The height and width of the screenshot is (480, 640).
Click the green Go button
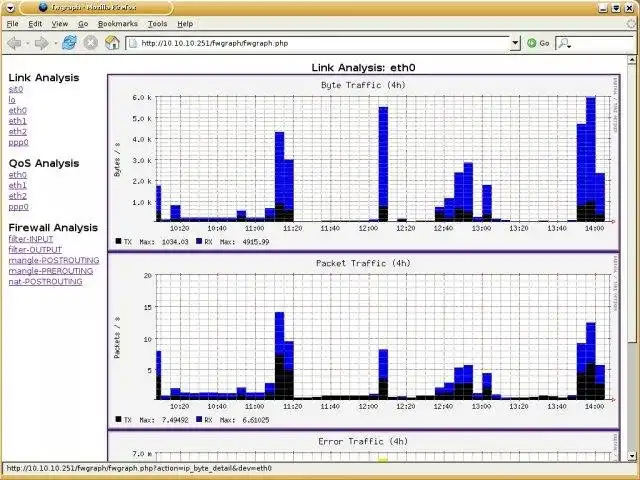tap(538, 43)
